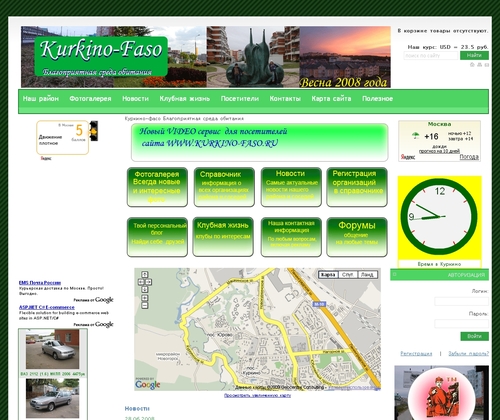Click the sitemap icon under search

(x=479, y=65)
